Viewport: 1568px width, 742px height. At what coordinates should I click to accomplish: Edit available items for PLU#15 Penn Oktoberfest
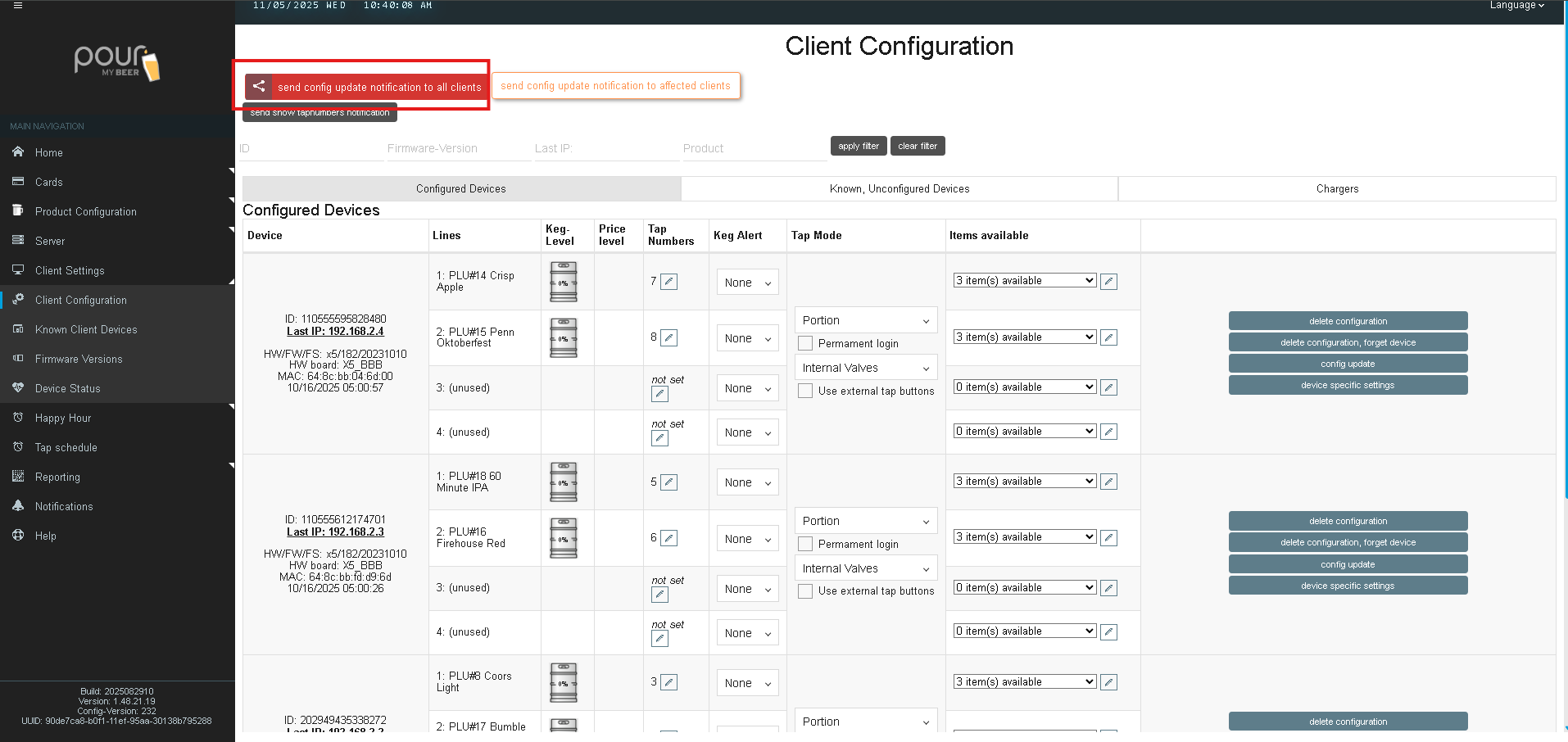click(1108, 337)
